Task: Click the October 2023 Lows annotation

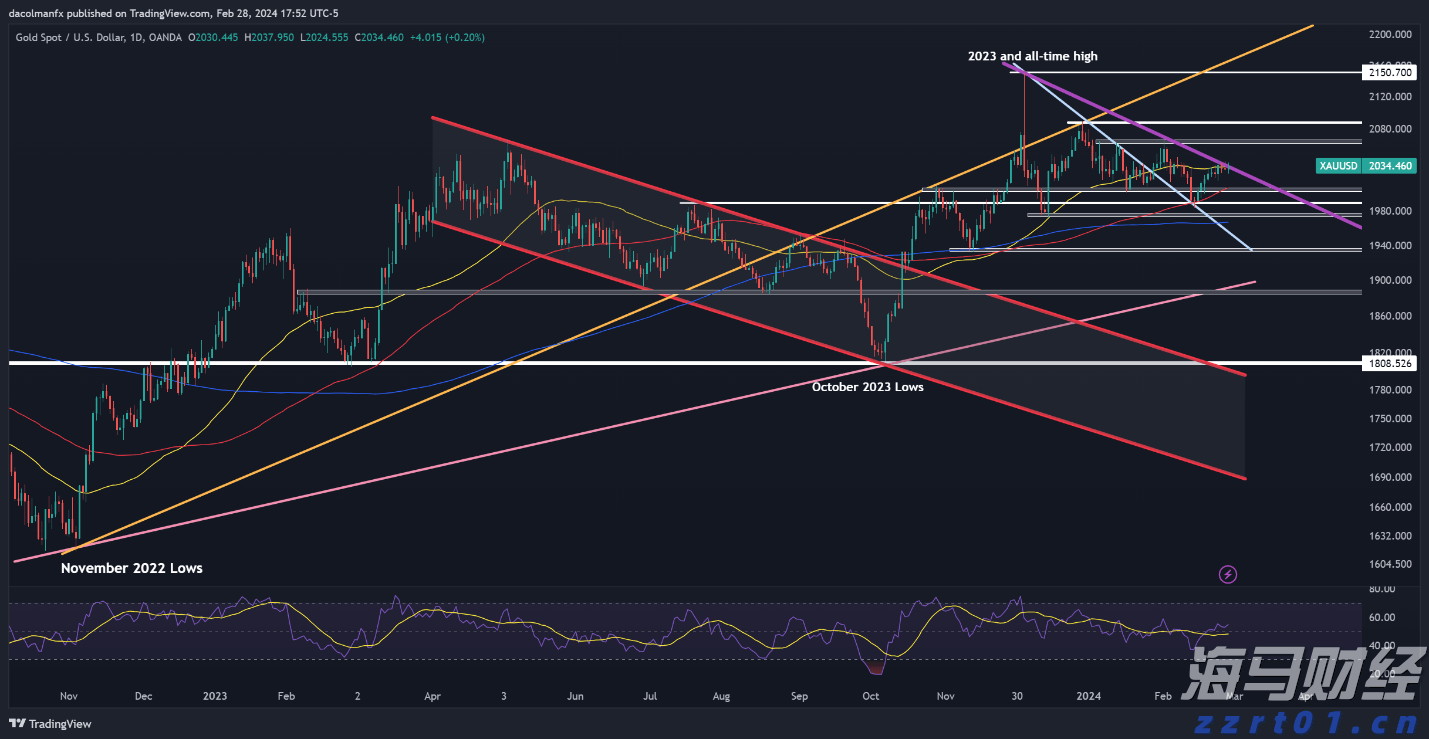Action: (868, 387)
